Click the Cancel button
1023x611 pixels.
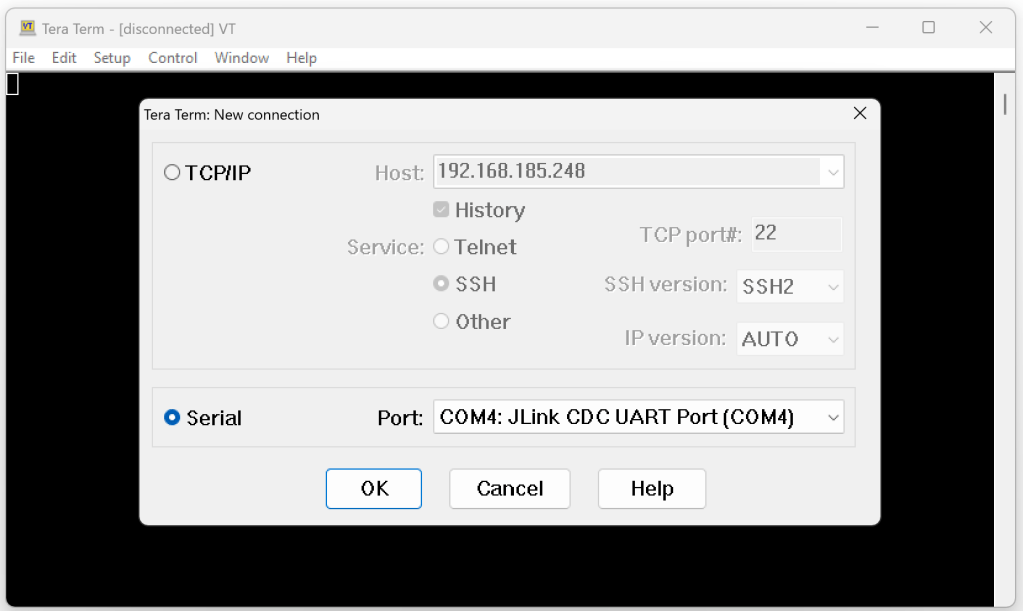tap(509, 489)
